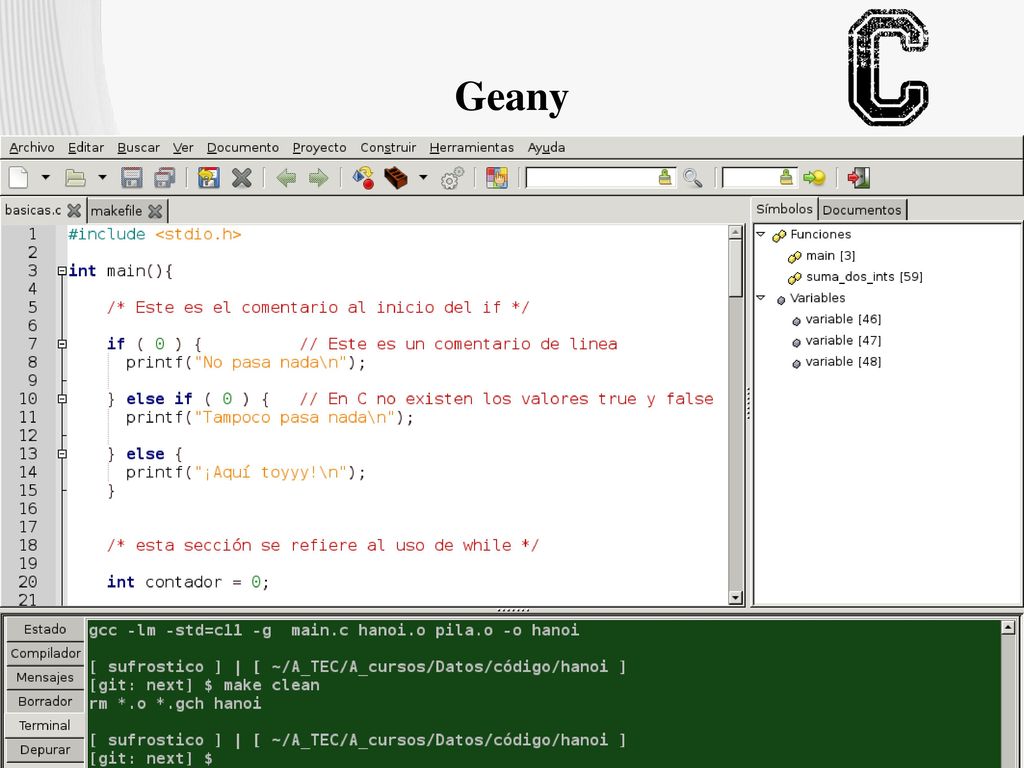
Task: Open the recent files dropdown arrow
Action: pyautogui.click(x=102, y=177)
